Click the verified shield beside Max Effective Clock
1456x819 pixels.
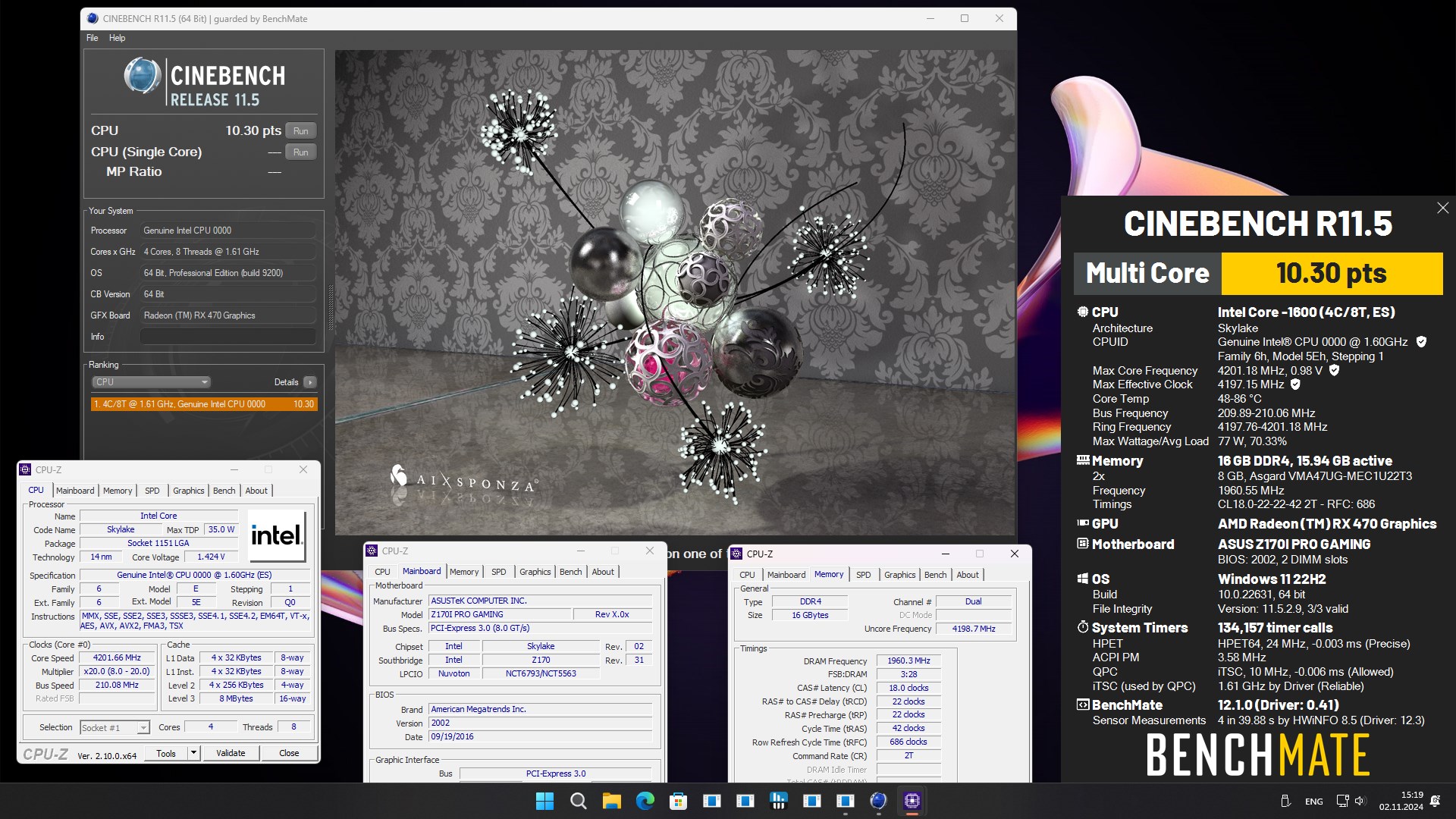pyautogui.click(x=1295, y=384)
